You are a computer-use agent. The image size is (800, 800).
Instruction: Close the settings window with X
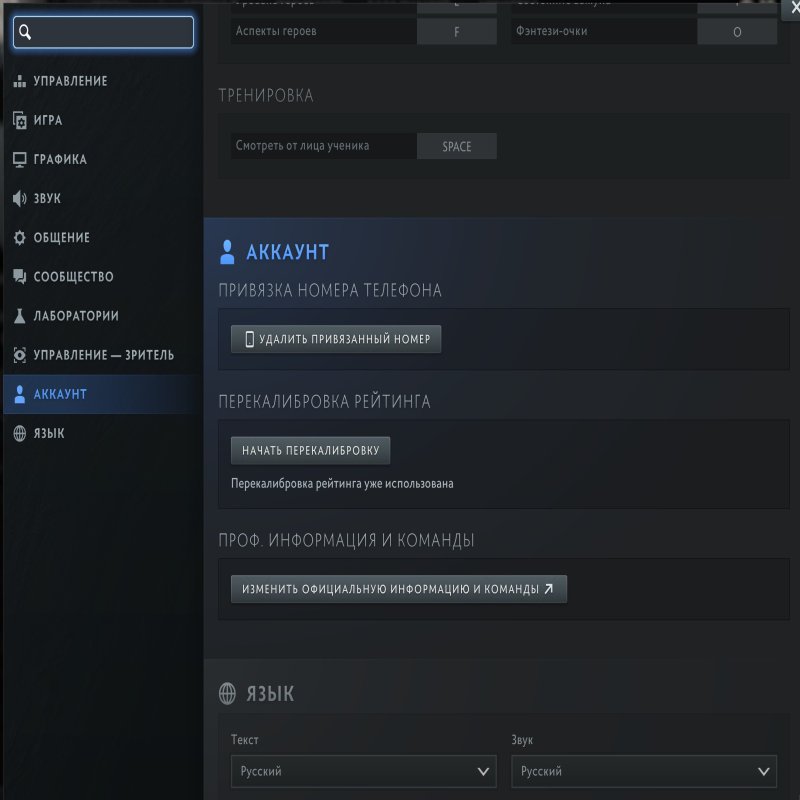793,7
